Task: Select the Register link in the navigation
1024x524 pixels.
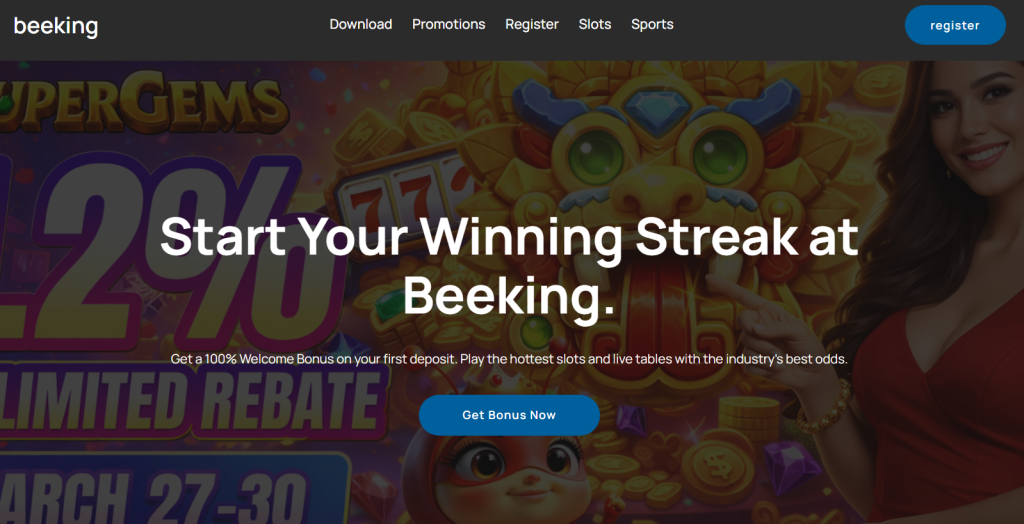Action: tap(532, 24)
